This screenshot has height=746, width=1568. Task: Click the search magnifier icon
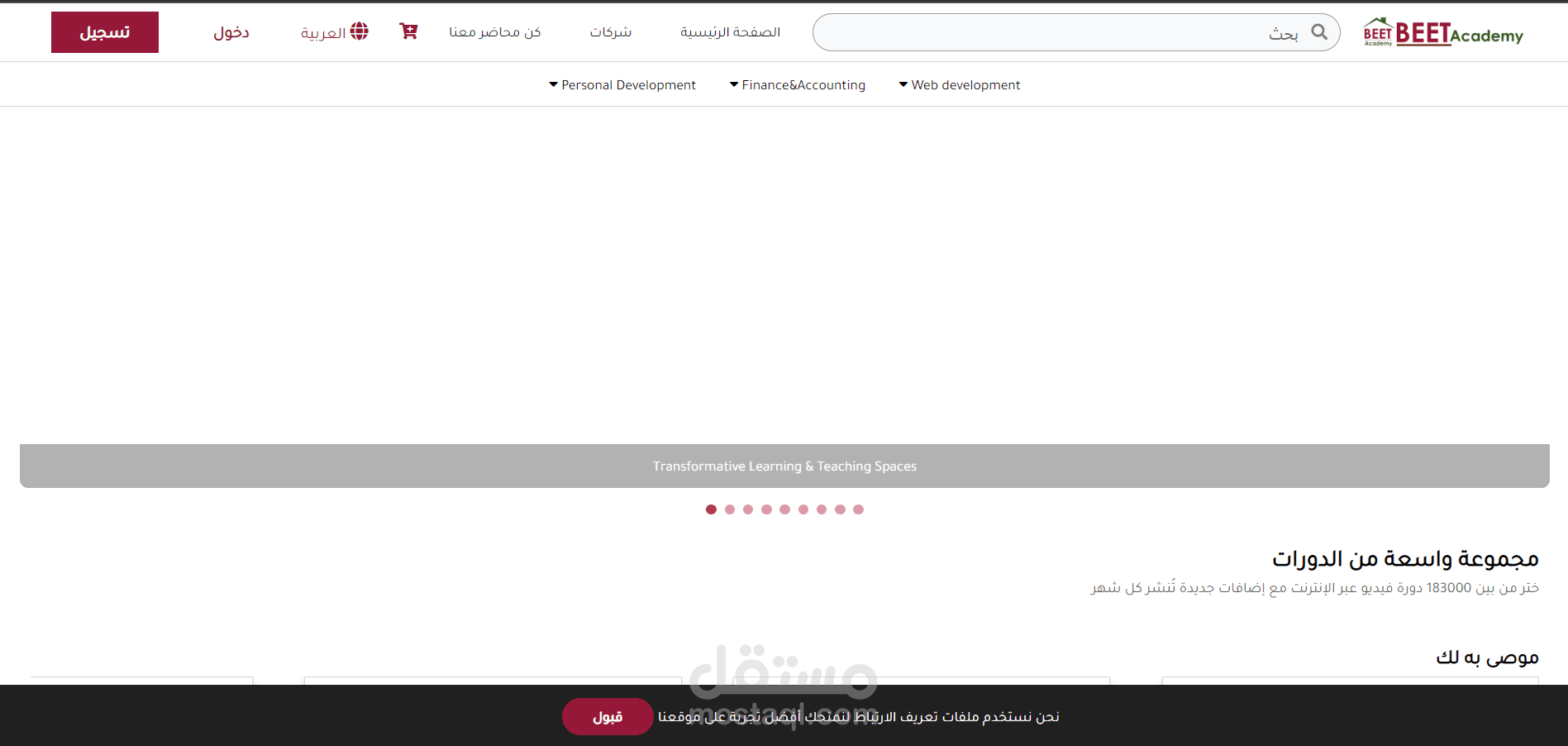tap(1320, 32)
